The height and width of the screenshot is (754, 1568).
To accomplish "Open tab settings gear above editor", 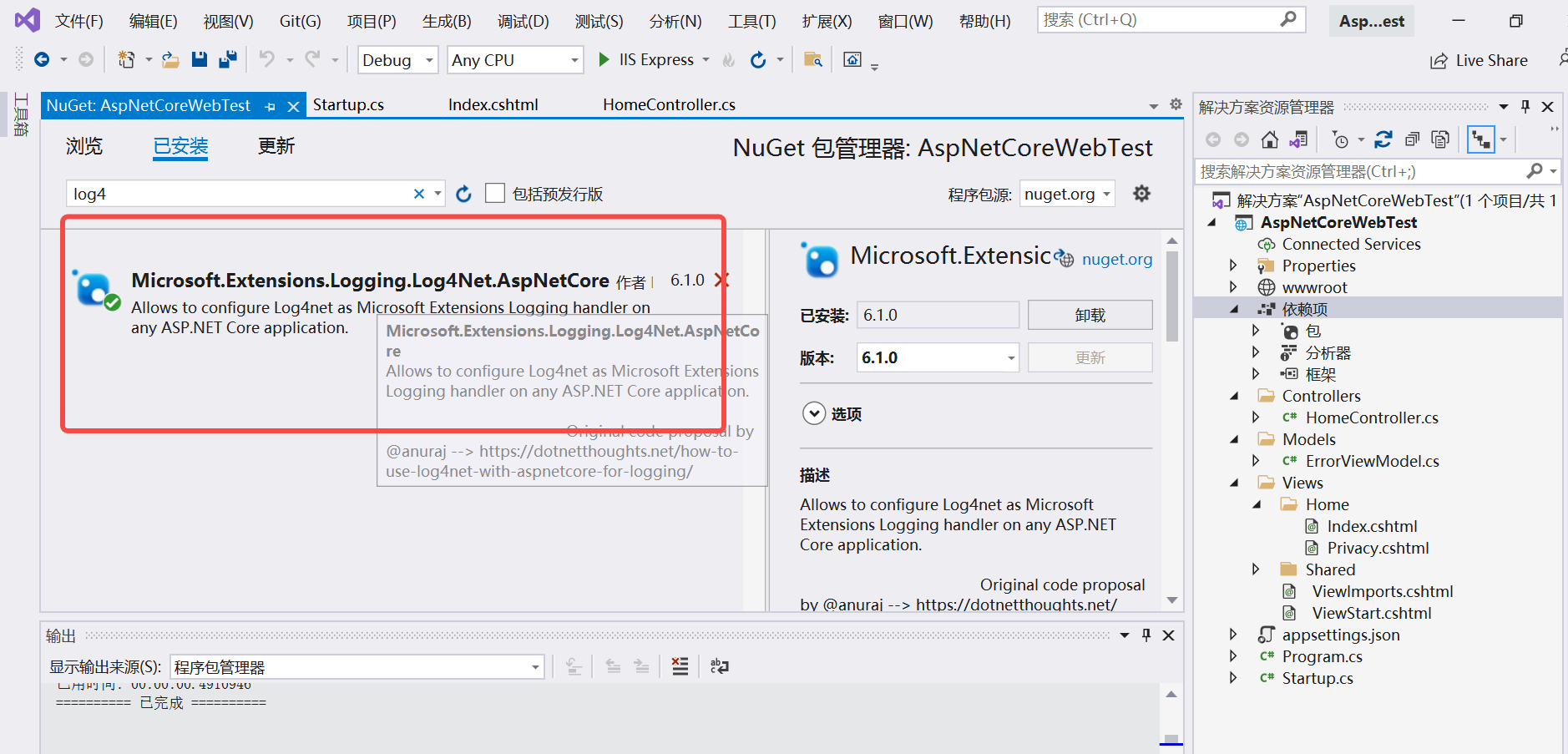I will click(1176, 104).
